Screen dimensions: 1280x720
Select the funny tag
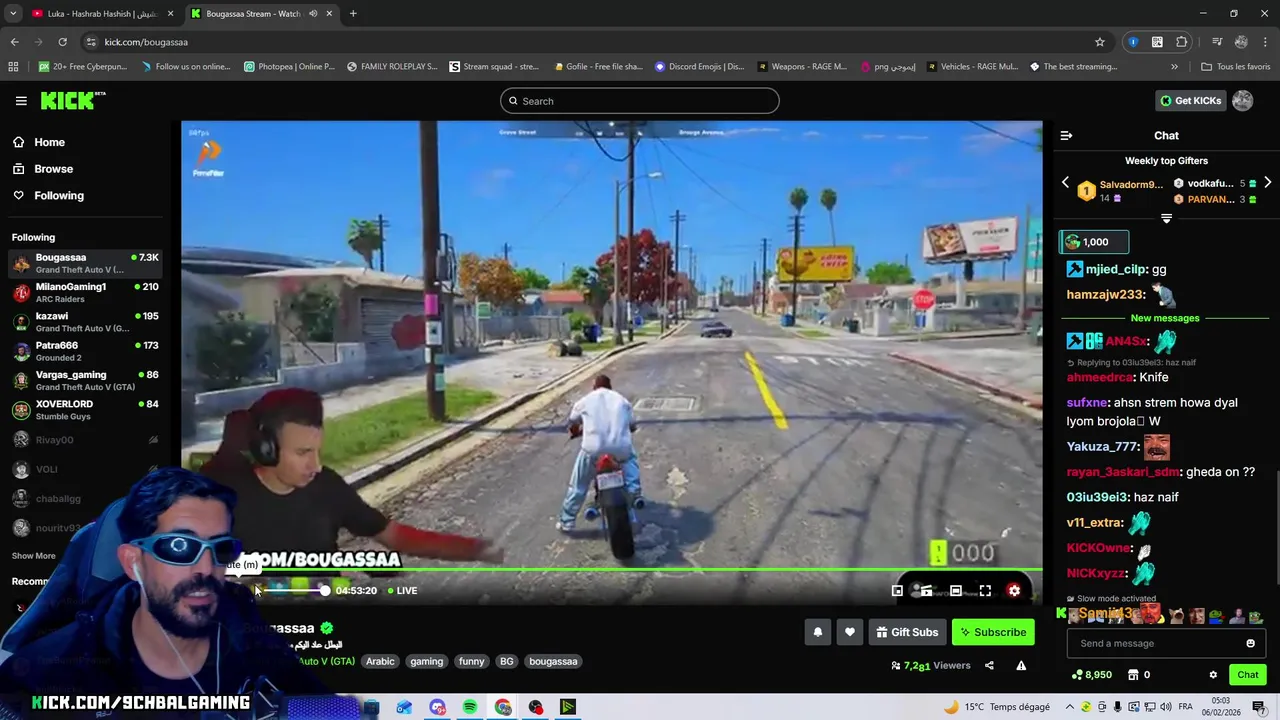471,662
